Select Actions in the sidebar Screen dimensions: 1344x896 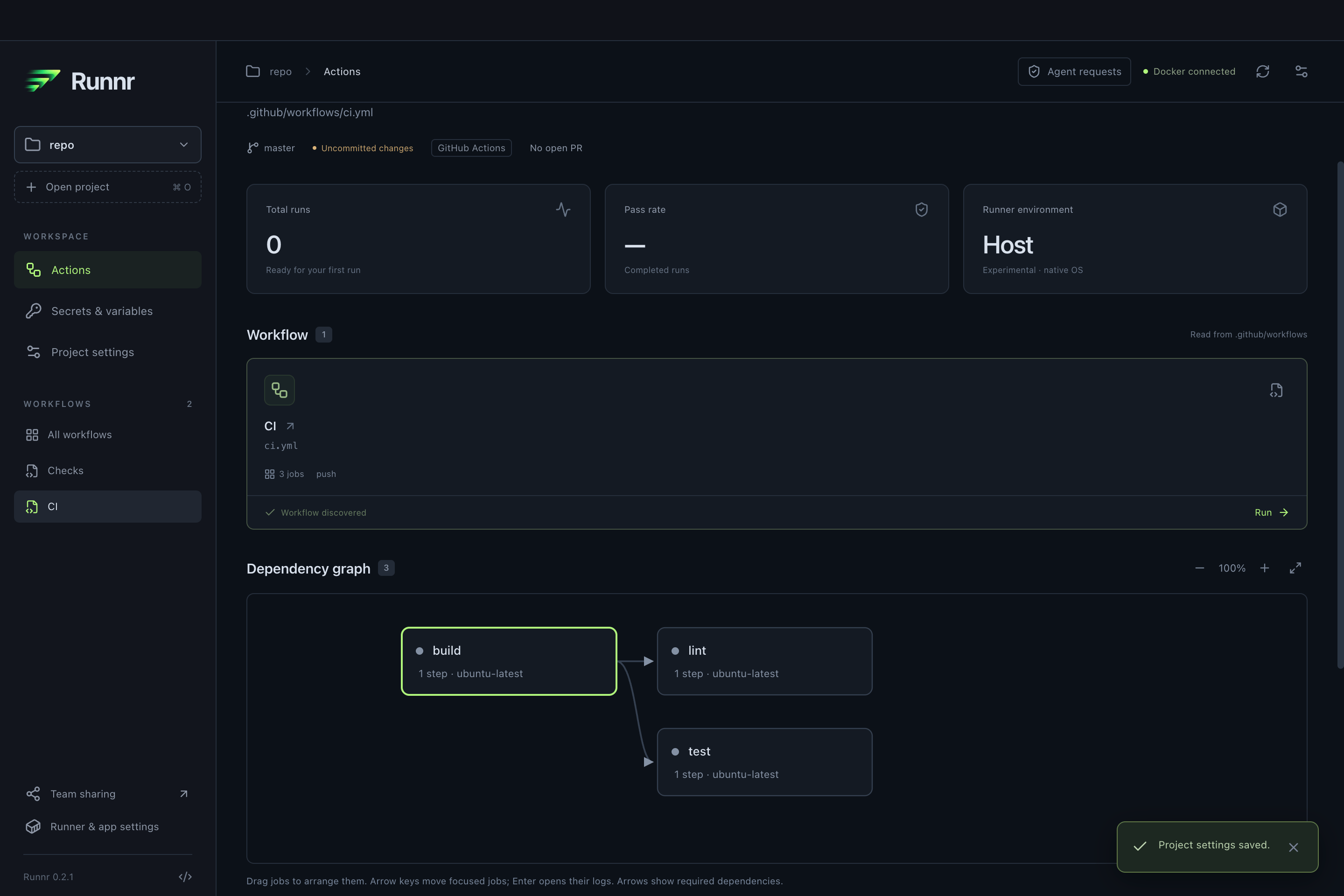107,270
